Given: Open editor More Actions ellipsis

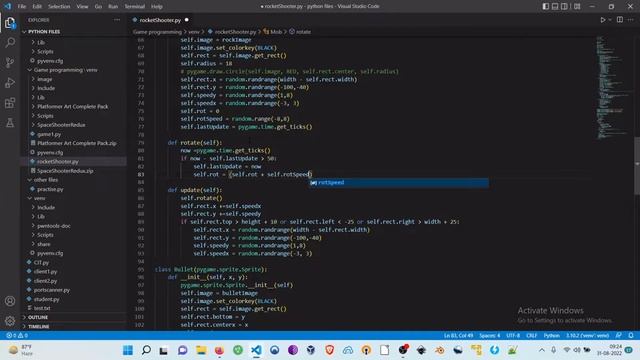Looking at the screenshot, I should point(631,20).
